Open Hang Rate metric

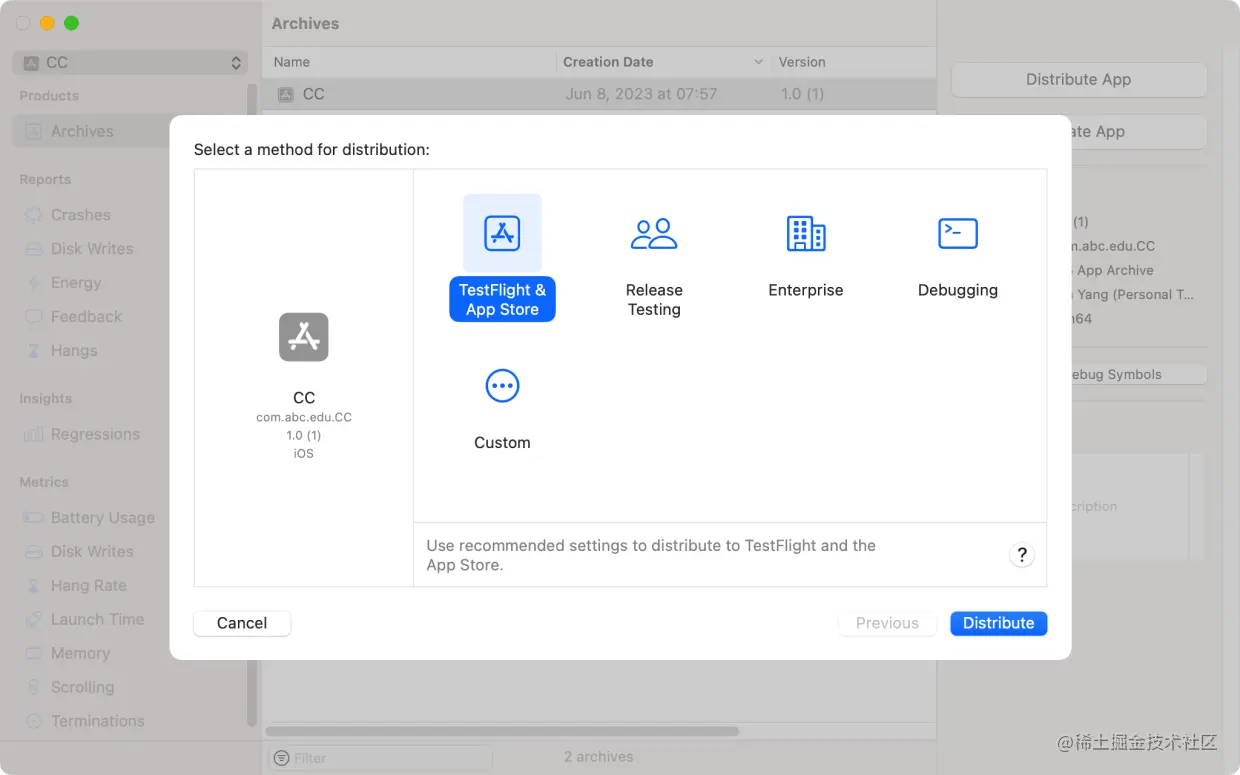tap(89, 586)
